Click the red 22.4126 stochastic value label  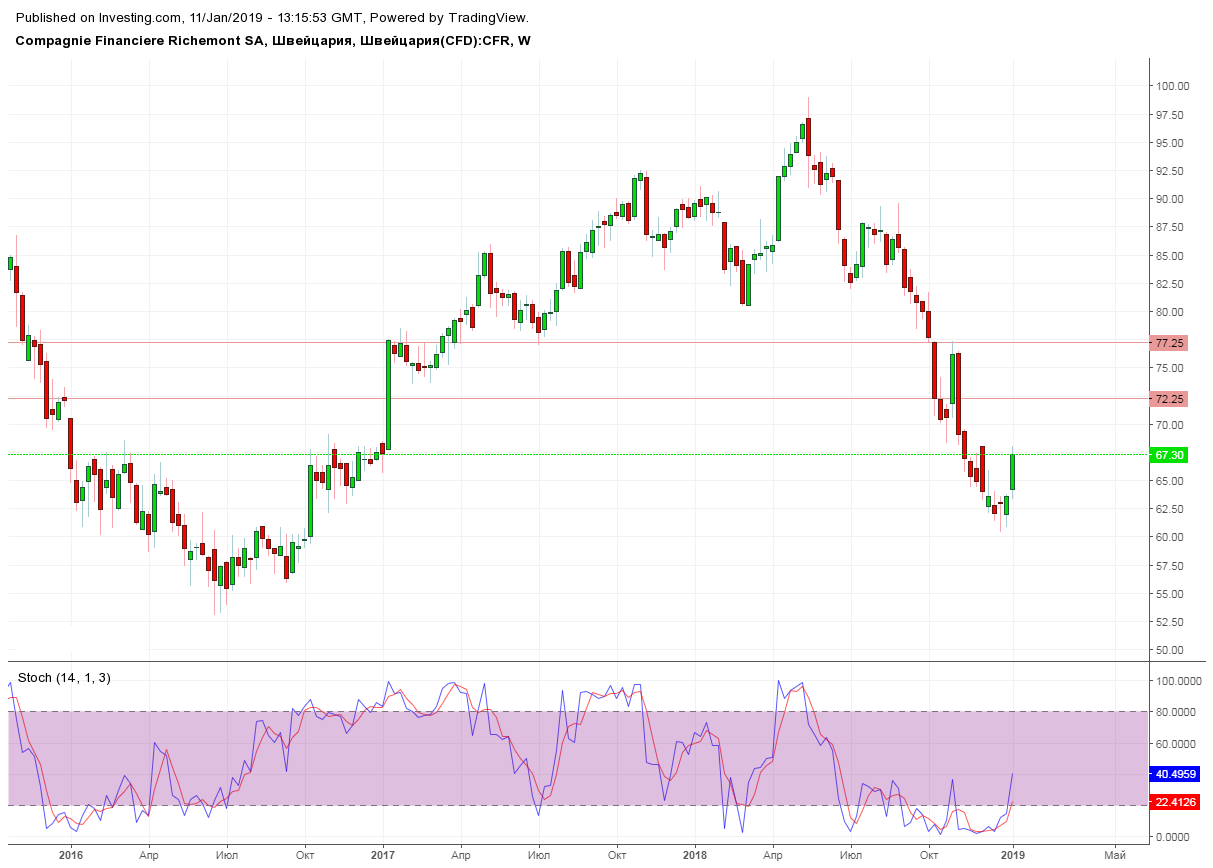point(1175,802)
